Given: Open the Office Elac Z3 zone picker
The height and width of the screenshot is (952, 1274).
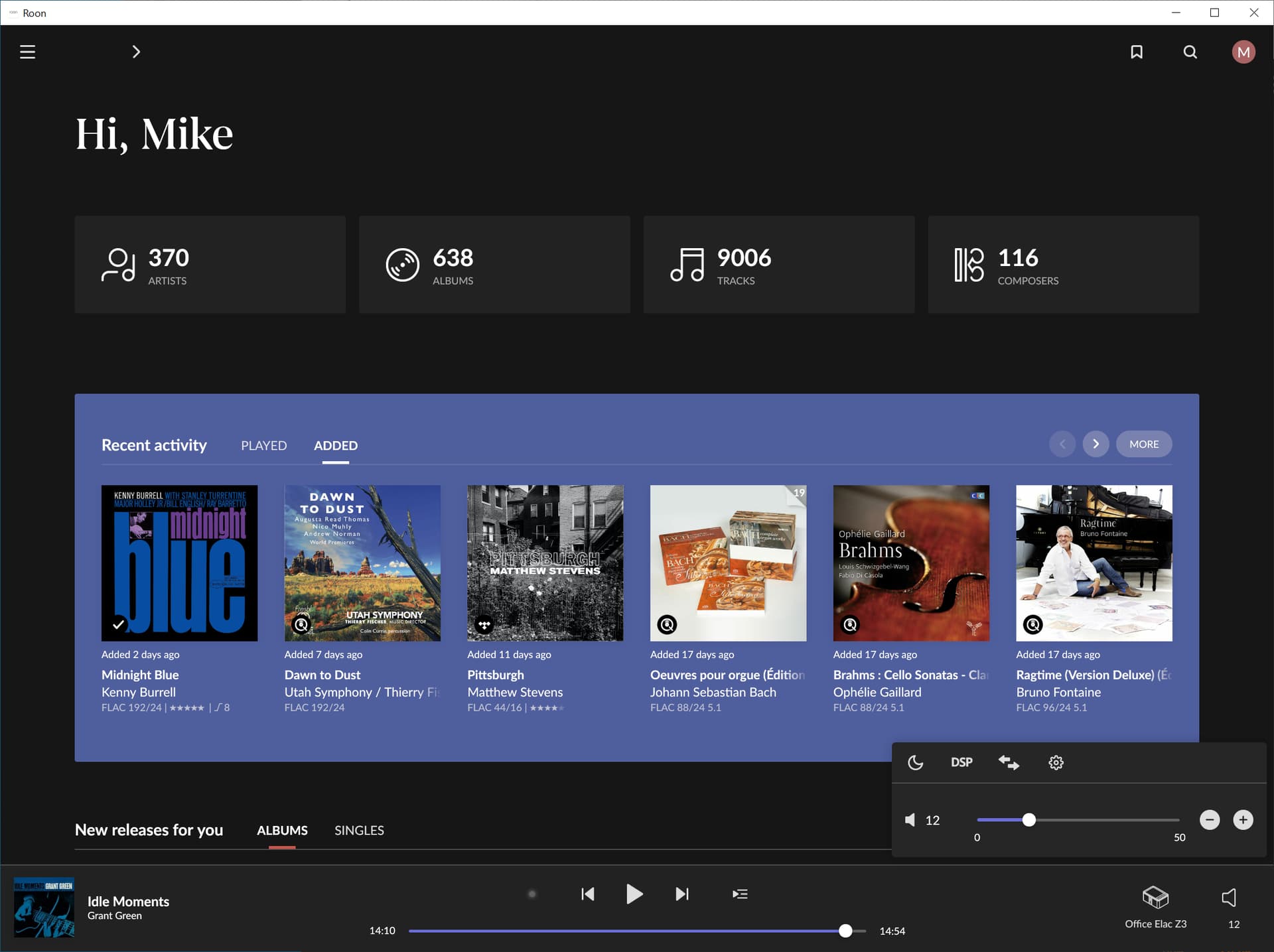Looking at the screenshot, I should coord(1155,906).
